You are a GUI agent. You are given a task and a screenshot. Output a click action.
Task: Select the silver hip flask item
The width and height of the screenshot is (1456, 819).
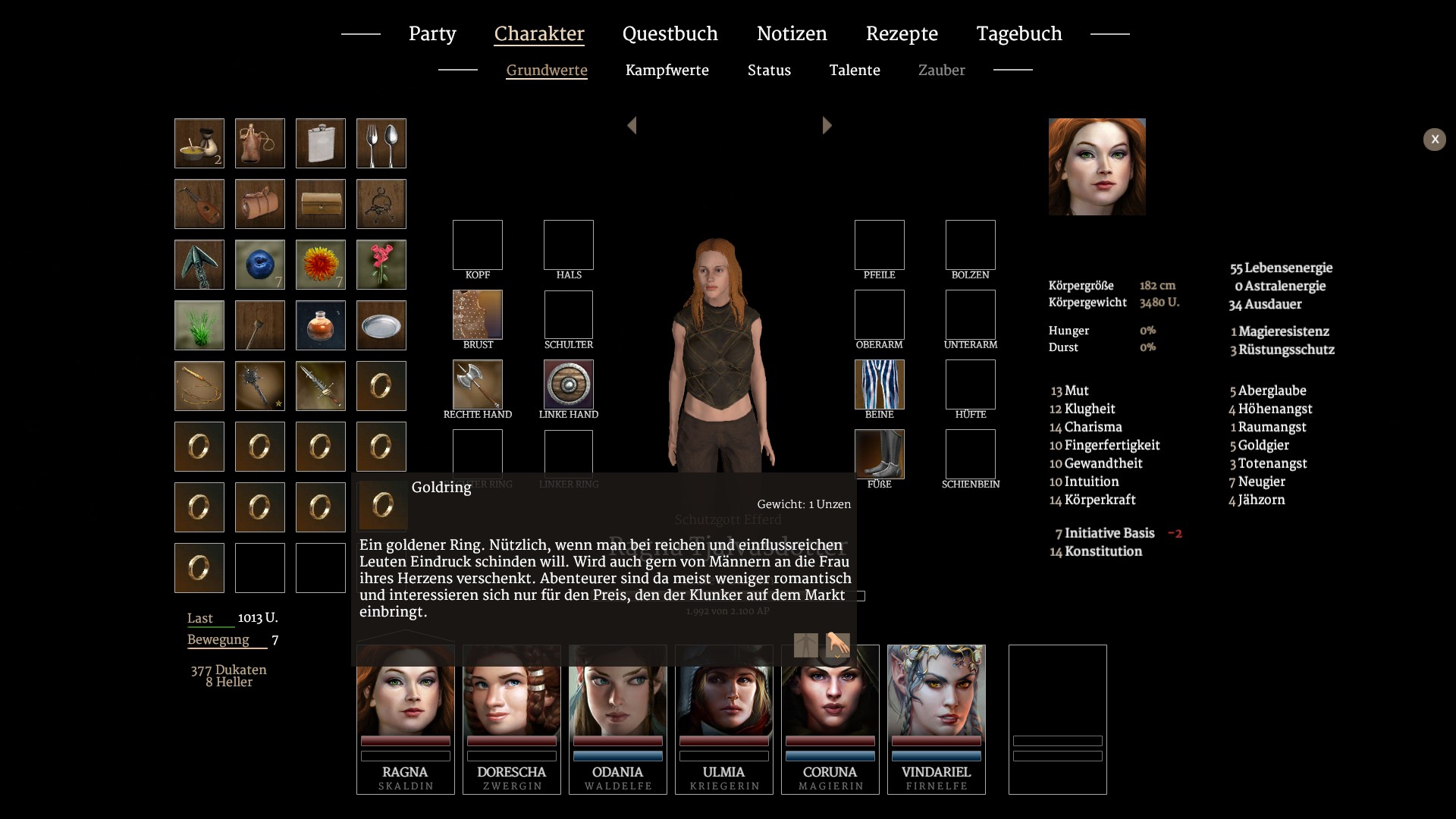tap(321, 143)
